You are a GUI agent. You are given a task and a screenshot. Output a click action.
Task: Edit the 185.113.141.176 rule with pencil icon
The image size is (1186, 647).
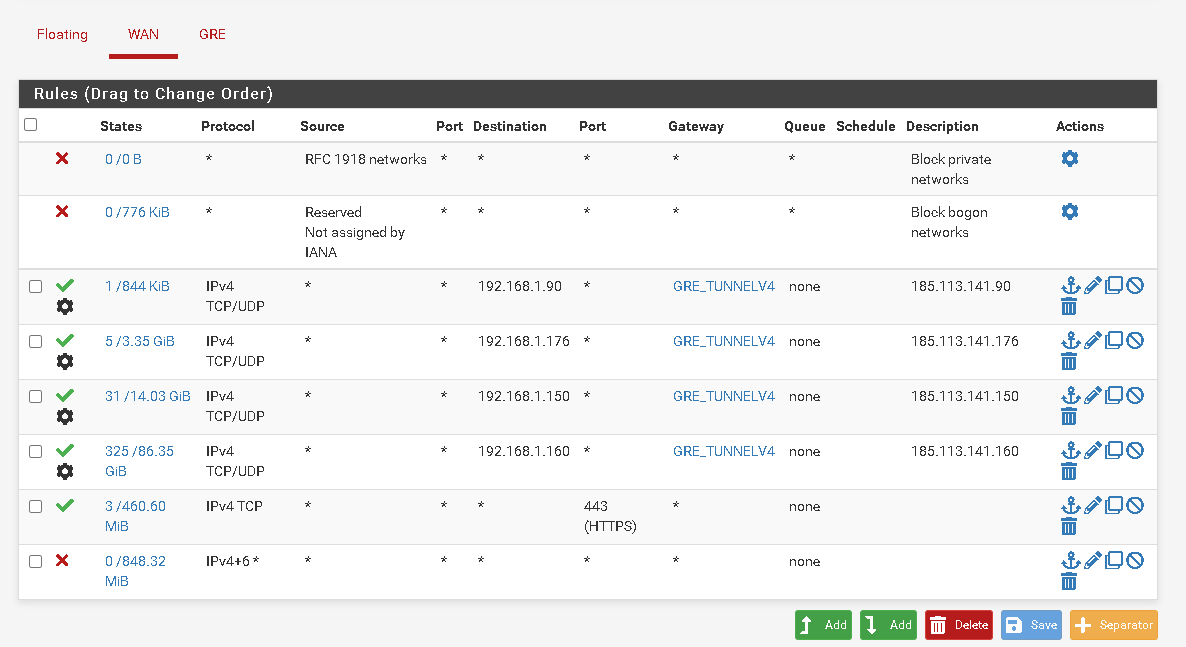pos(1092,341)
